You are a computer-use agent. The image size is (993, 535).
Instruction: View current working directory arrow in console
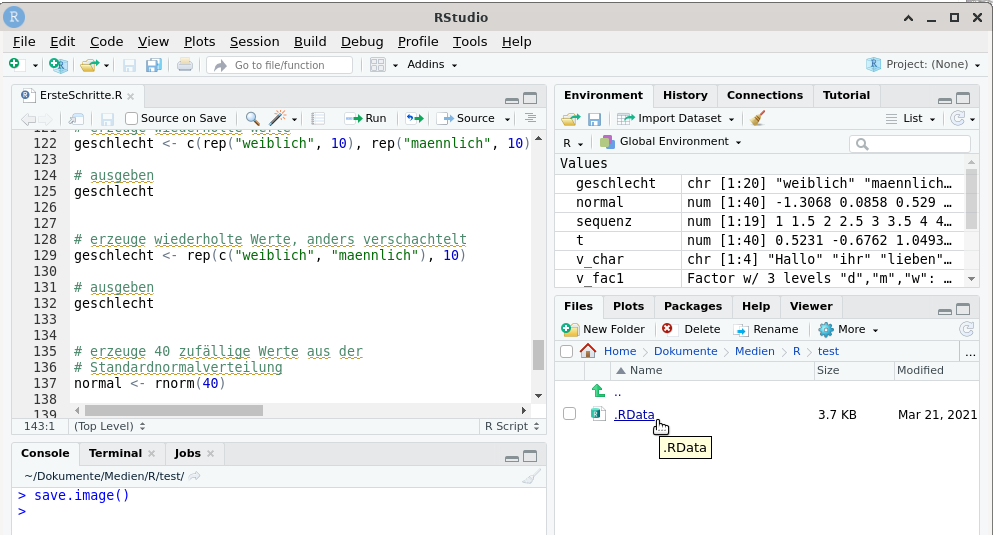tap(194, 476)
